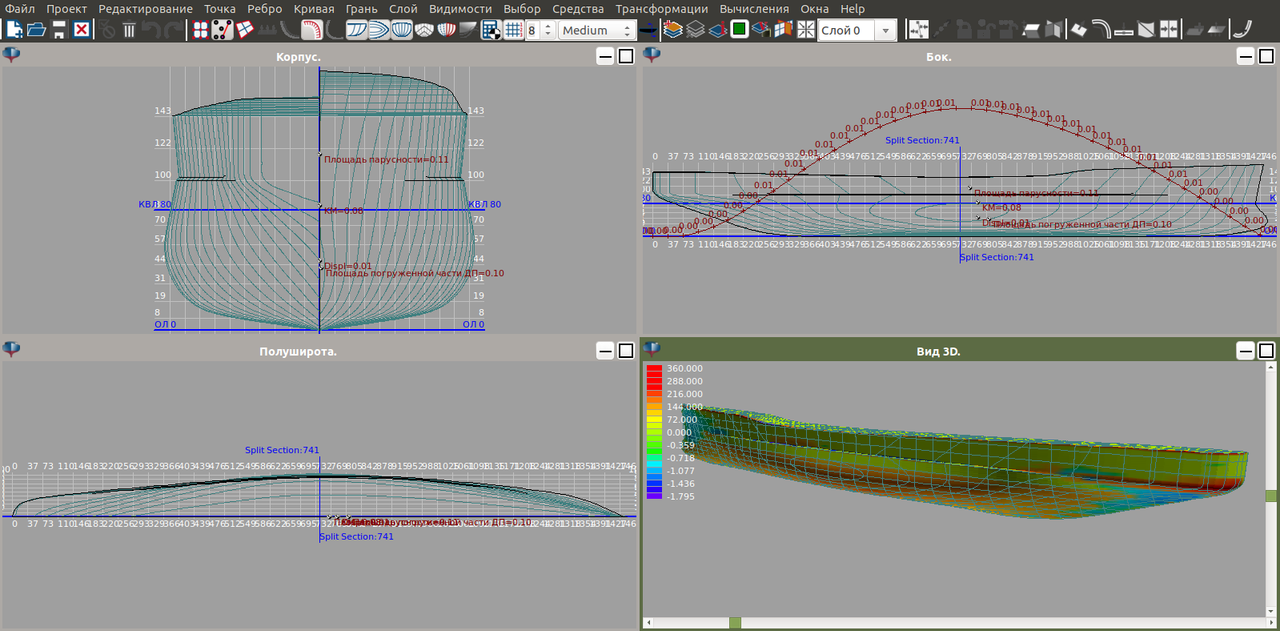This screenshot has width=1280, height=631.
Task: Click the curvature display icon
Action: coord(313,30)
